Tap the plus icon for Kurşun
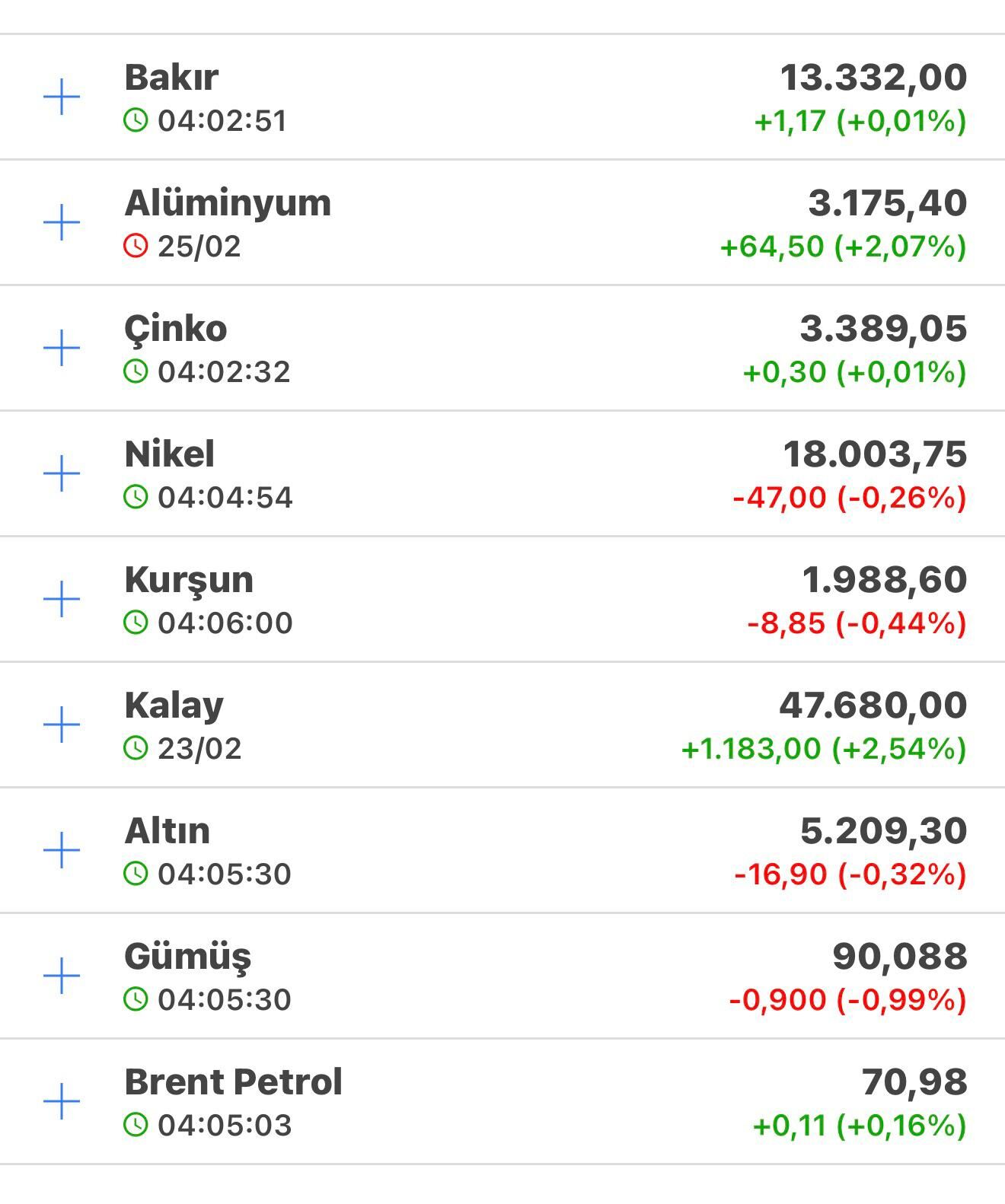 pos(62,600)
